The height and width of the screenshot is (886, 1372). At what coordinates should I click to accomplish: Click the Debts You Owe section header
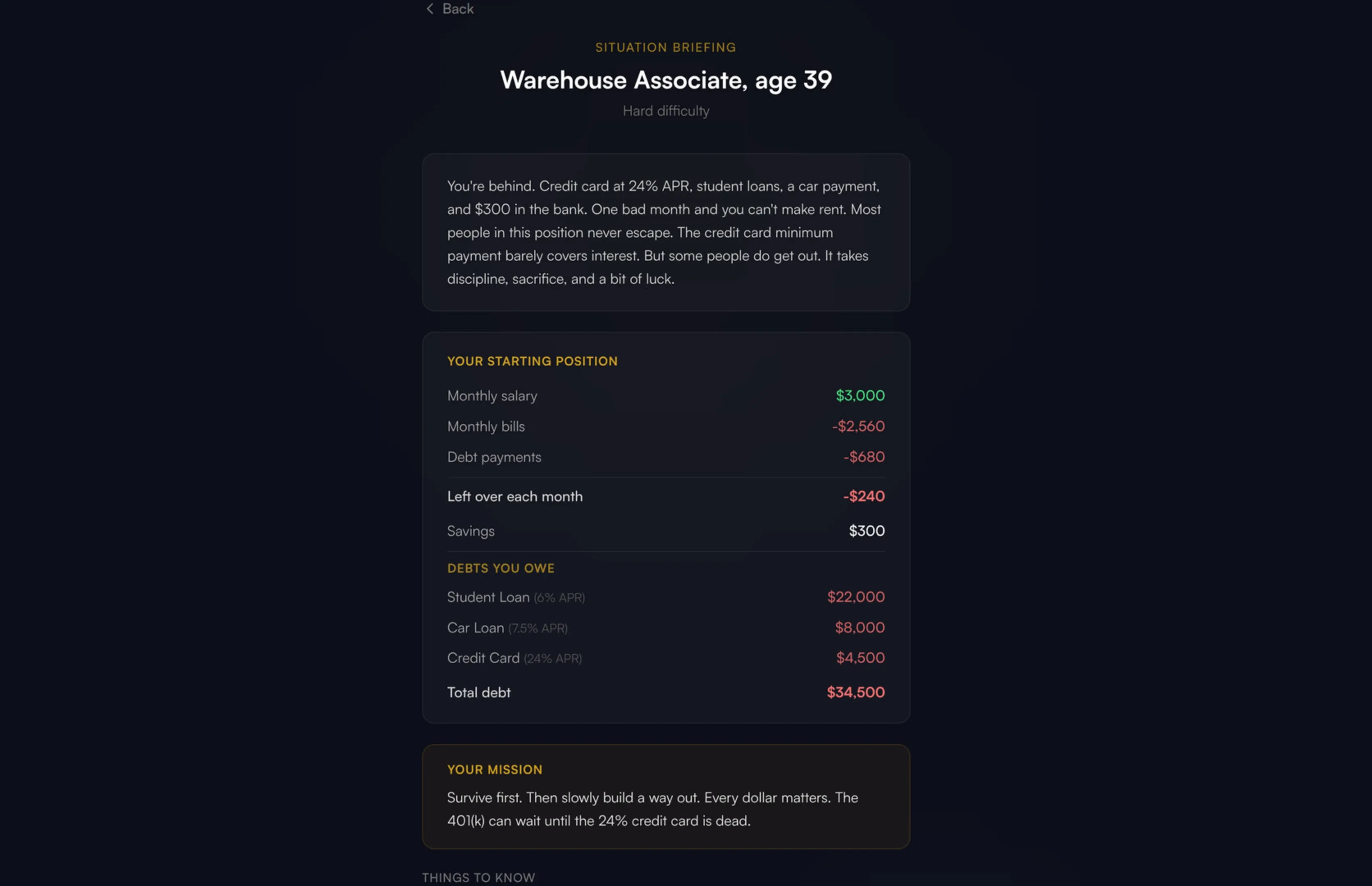pos(501,568)
